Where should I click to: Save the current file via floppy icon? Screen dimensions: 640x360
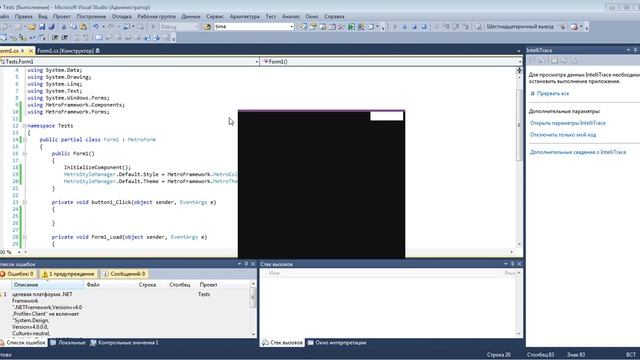tap(42, 27)
